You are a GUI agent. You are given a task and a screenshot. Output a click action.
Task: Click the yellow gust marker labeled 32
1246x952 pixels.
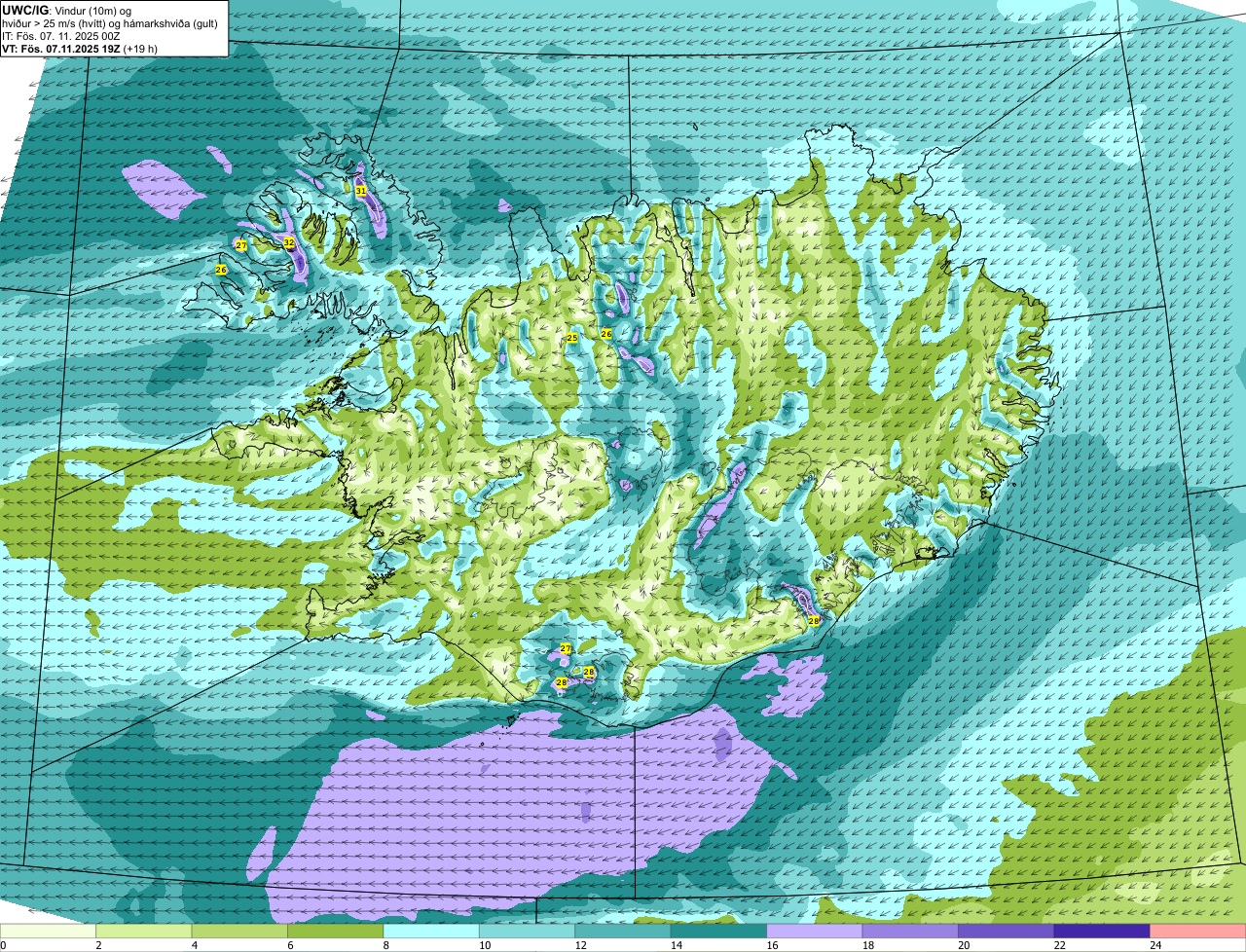click(289, 242)
